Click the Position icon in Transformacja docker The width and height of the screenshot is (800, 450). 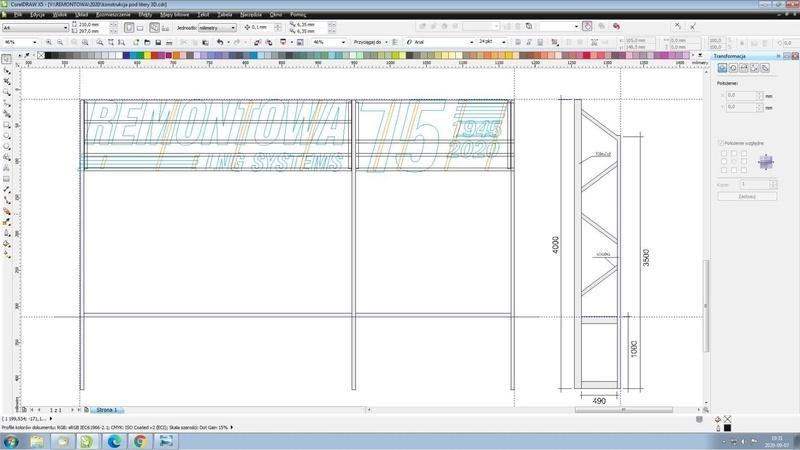723,68
